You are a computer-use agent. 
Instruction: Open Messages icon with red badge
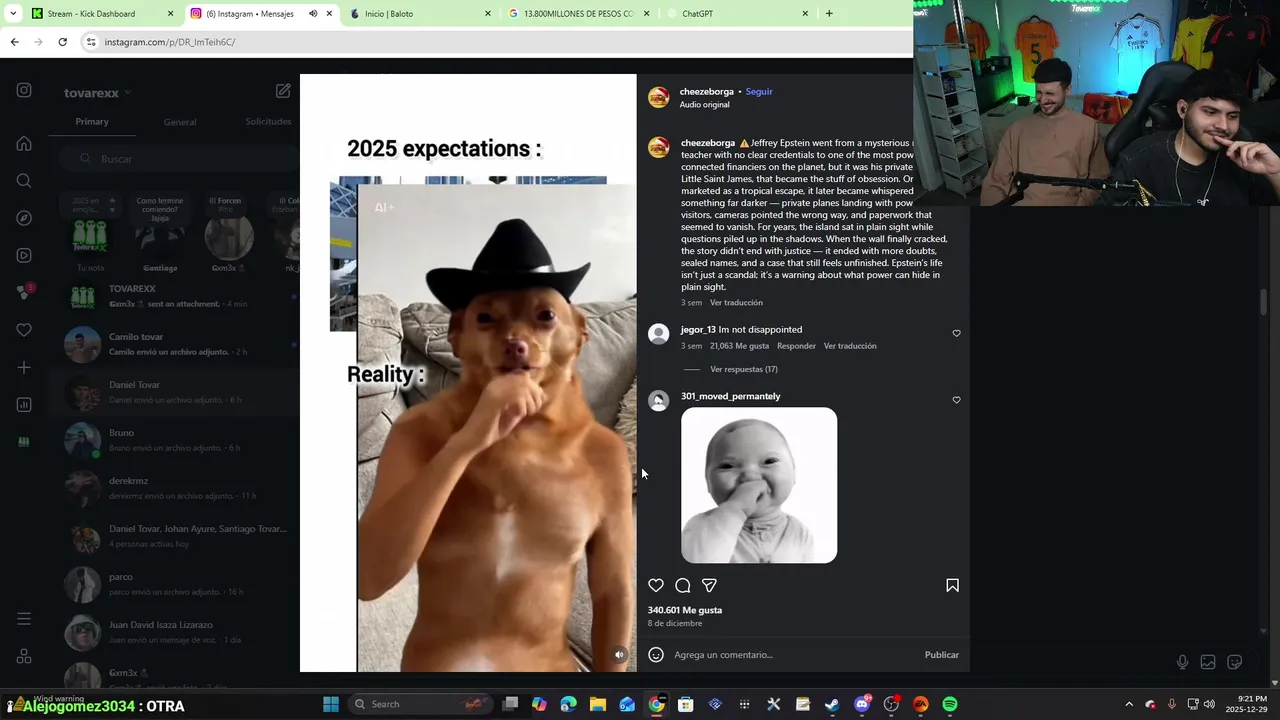pyautogui.click(x=24, y=292)
